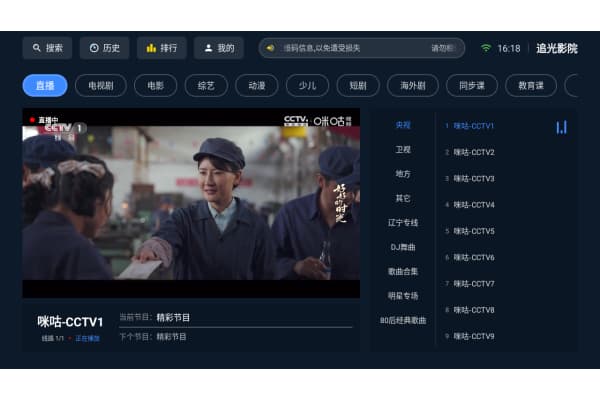Click the Wi-Fi status icon
Viewport: 600px width, 400px height.
coord(486,48)
